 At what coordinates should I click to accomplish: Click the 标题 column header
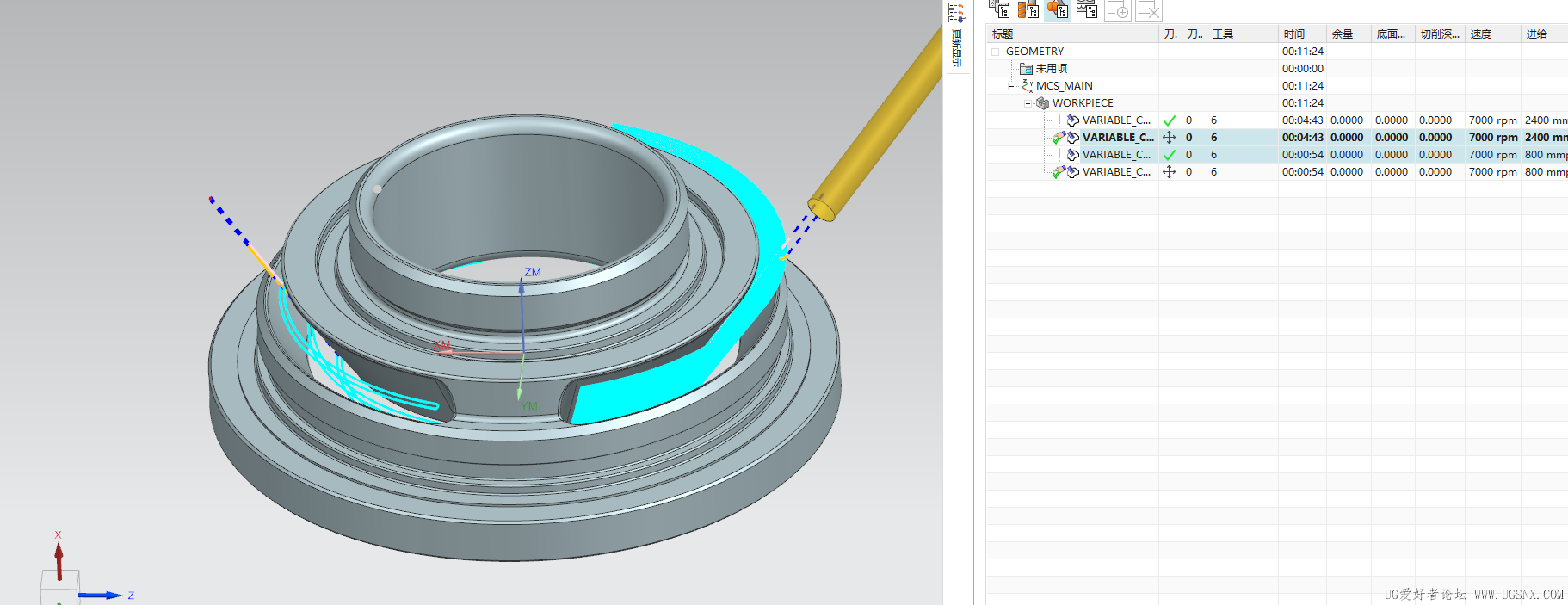[x=1003, y=34]
